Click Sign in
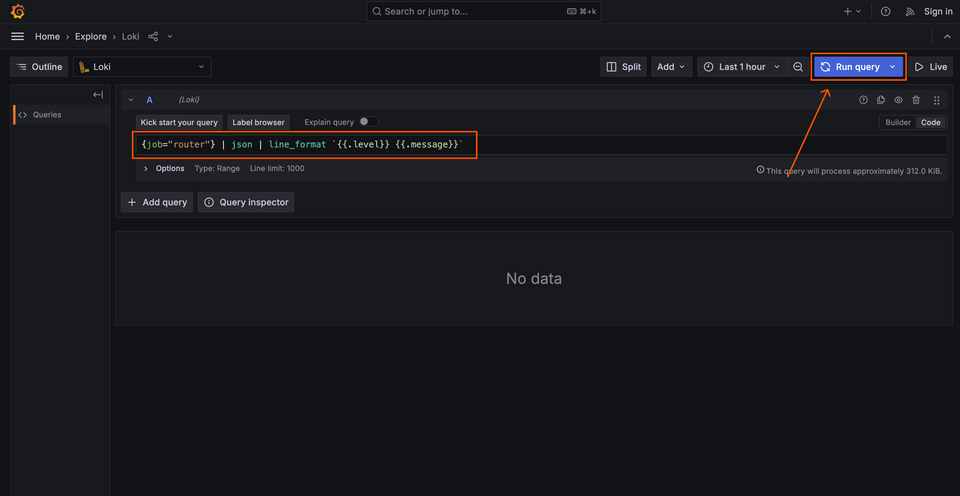960x496 pixels. coord(938,12)
